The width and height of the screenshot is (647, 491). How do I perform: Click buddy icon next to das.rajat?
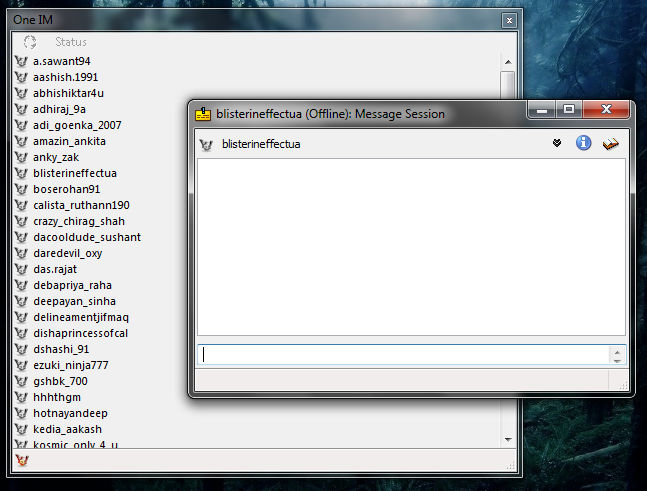(x=21, y=269)
